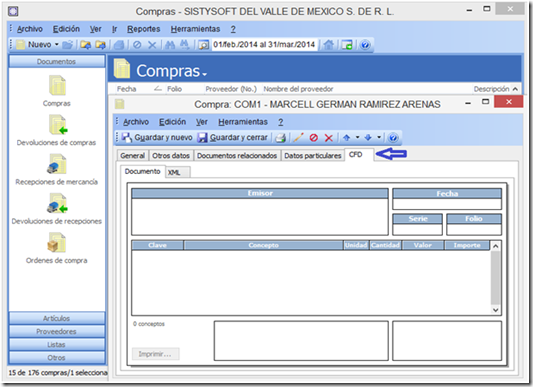533x387 pixels.
Task: Click the open folder icon in main toolbar
Action: (x=68, y=45)
